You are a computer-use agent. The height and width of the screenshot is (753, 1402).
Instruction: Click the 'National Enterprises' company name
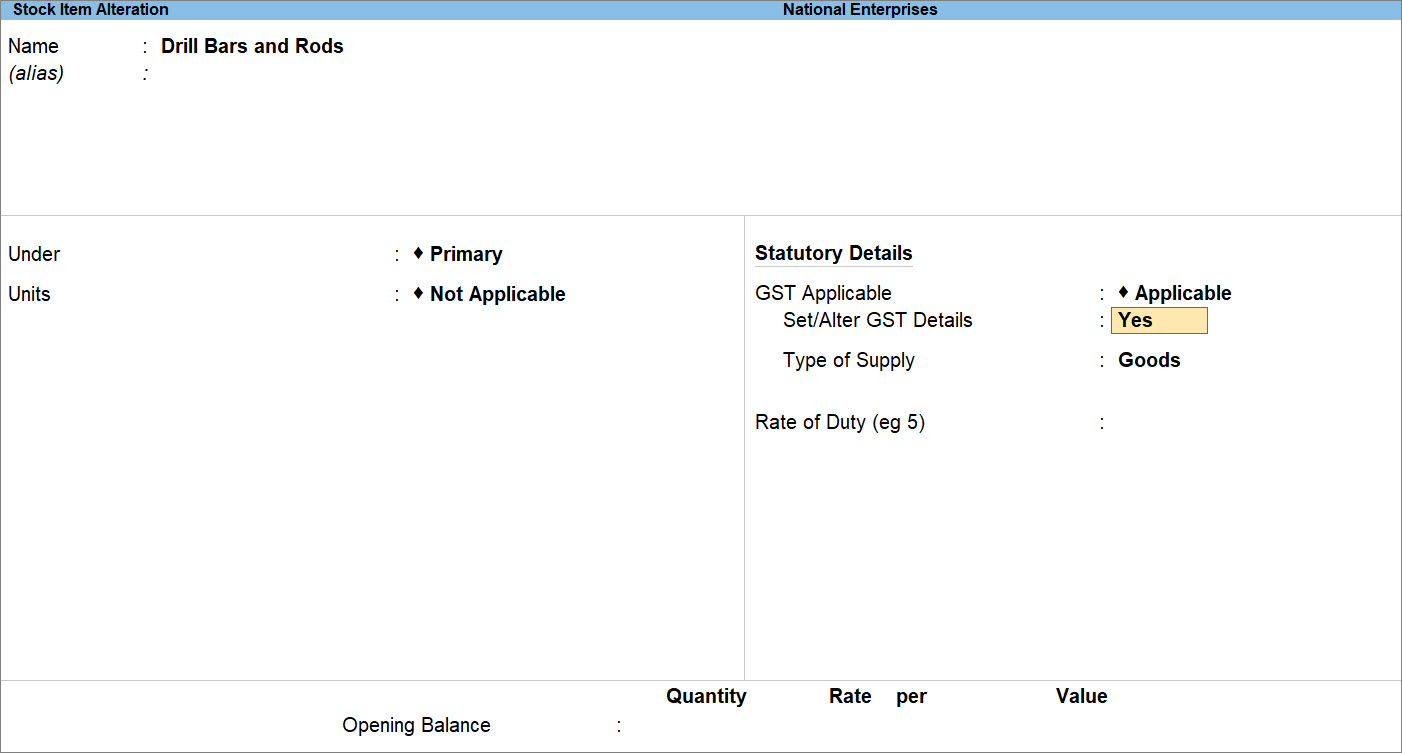click(x=860, y=10)
